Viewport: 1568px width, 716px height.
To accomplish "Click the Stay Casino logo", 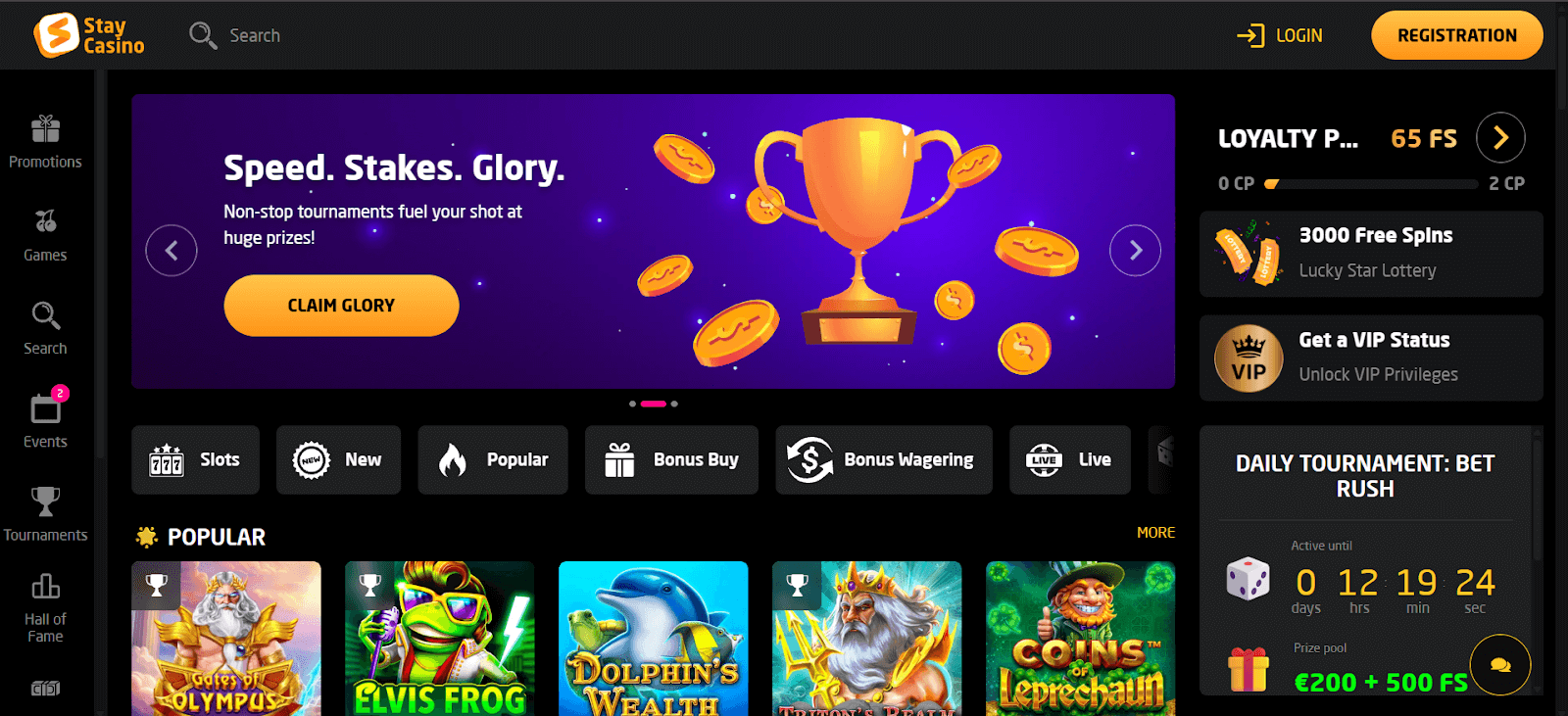I will (89, 35).
